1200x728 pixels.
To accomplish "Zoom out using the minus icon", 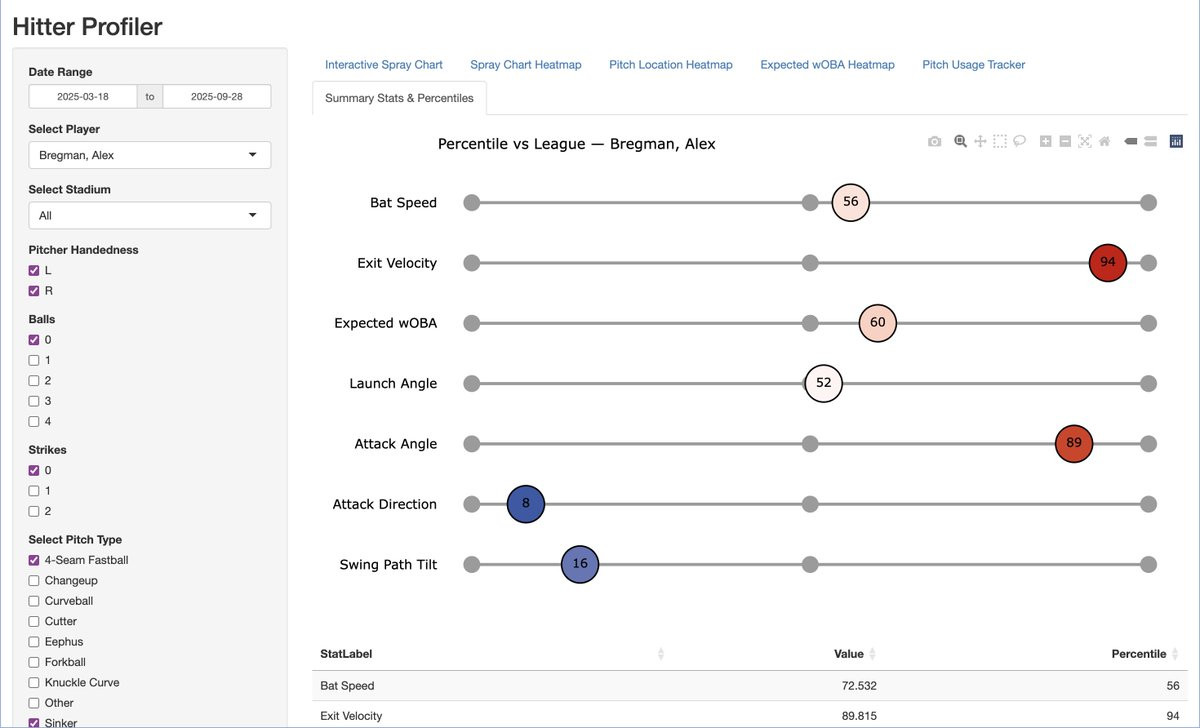I will (1065, 142).
